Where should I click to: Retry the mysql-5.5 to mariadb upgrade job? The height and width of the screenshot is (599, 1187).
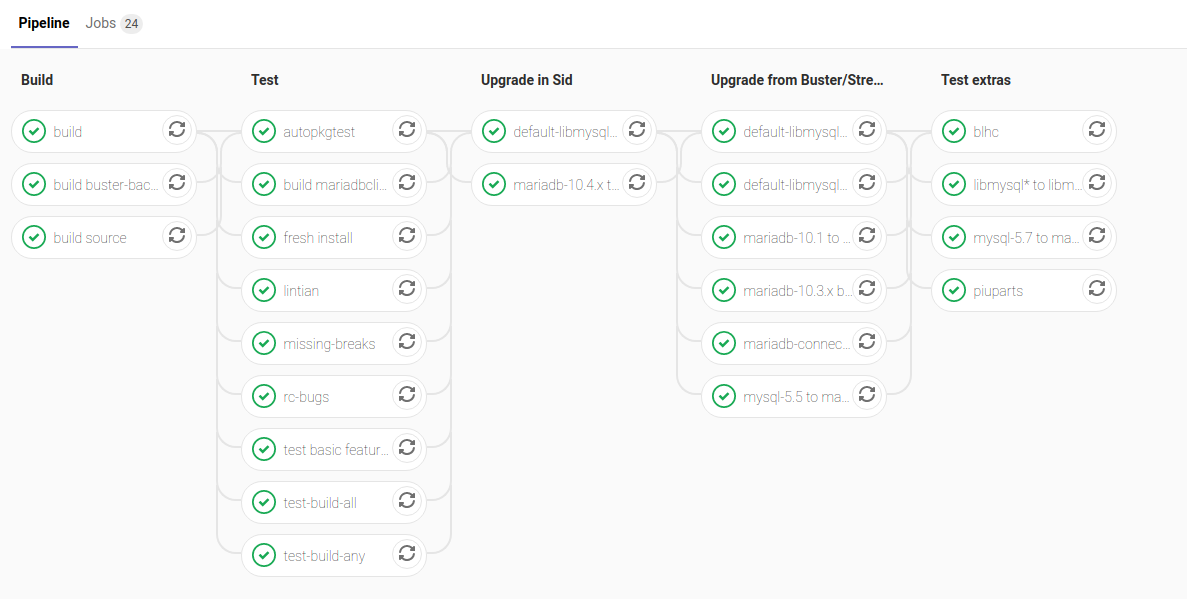click(x=867, y=395)
